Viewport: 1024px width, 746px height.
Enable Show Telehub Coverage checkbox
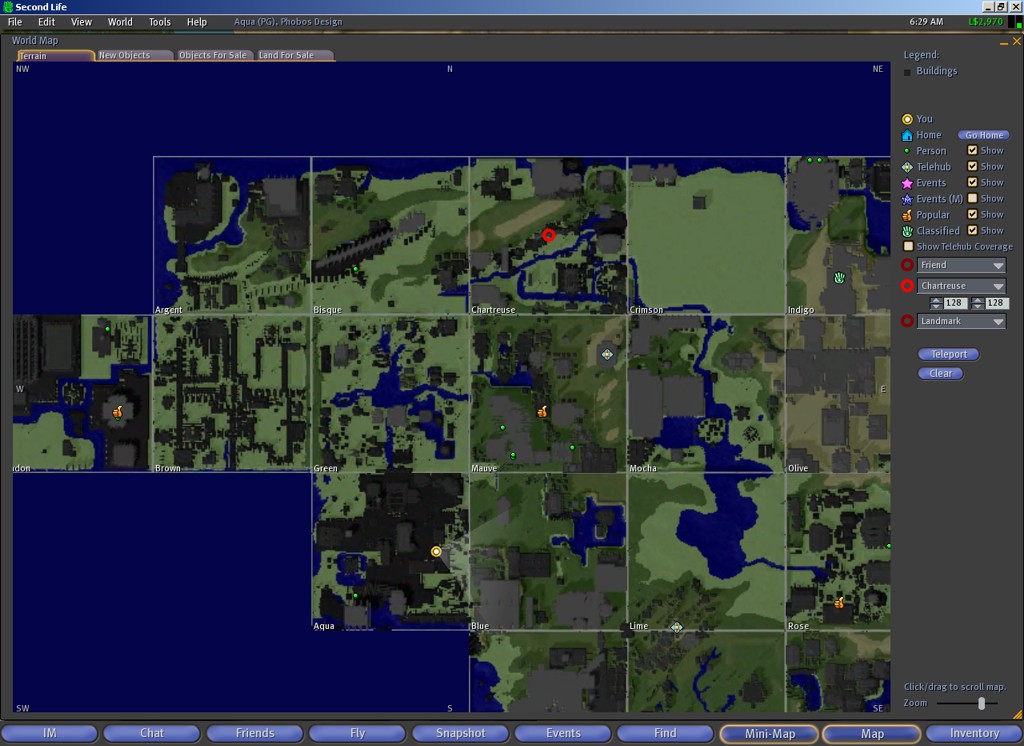click(x=908, y=246)
